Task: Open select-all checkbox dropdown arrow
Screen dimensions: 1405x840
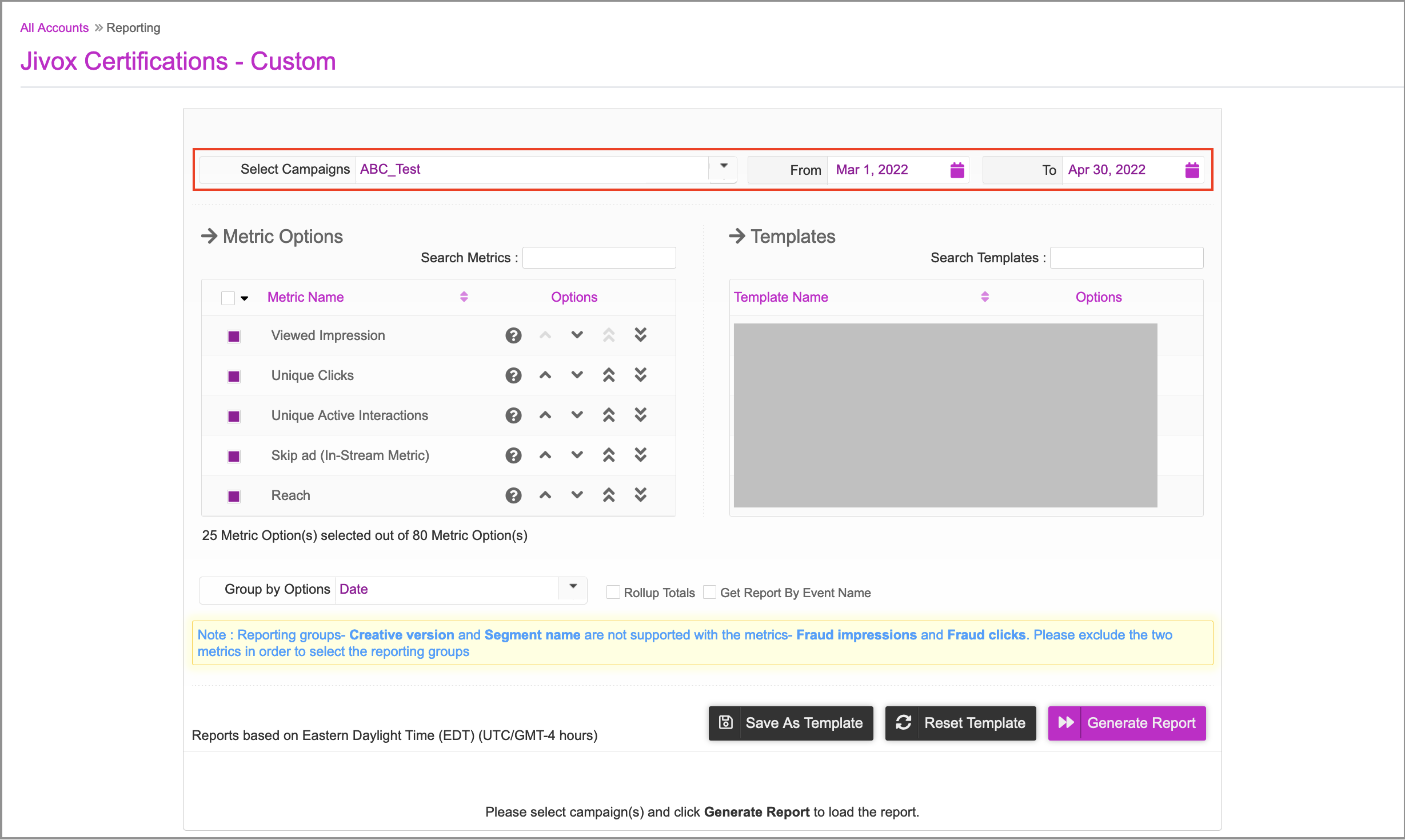Action: (245, 298)
